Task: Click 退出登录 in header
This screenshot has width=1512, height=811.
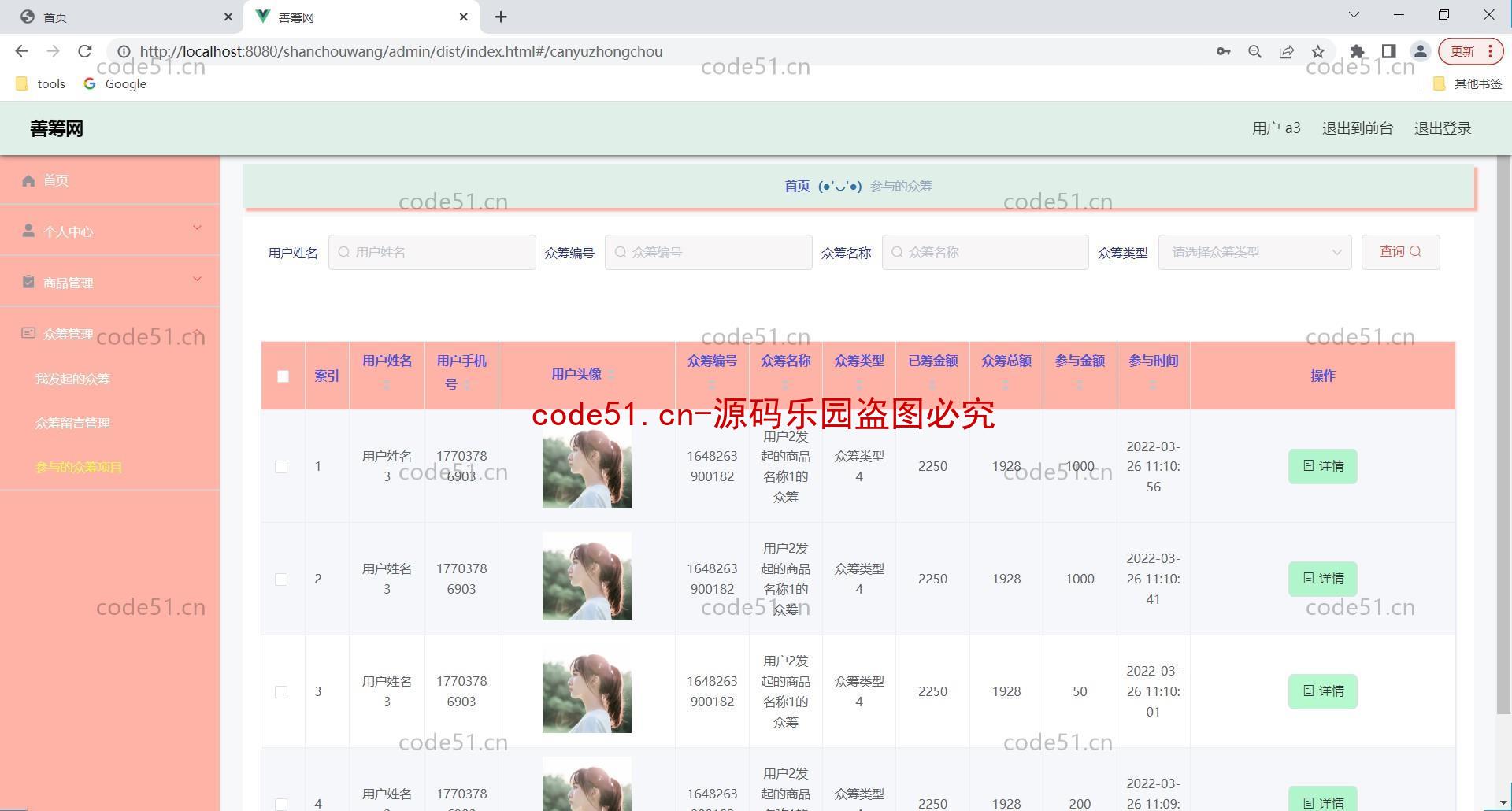Action: coord(1442,128)
